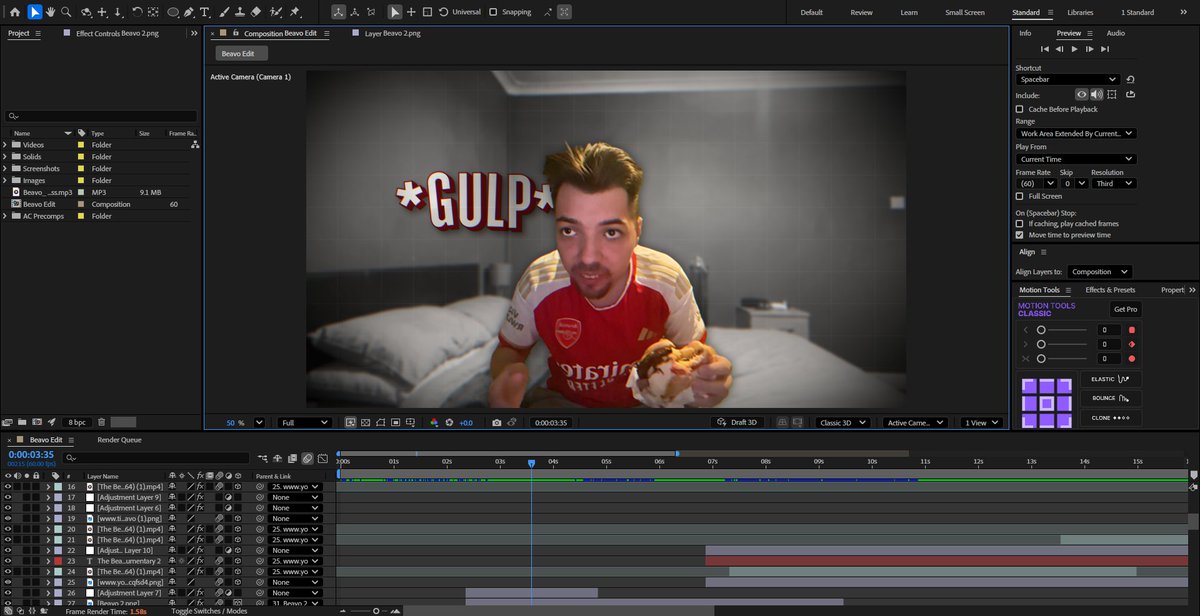Image resolution: width=1200 pixels, height=616 pixels.
Task: Open the Play From 'Current Time' dropdown
Action: coord(1076,159)
